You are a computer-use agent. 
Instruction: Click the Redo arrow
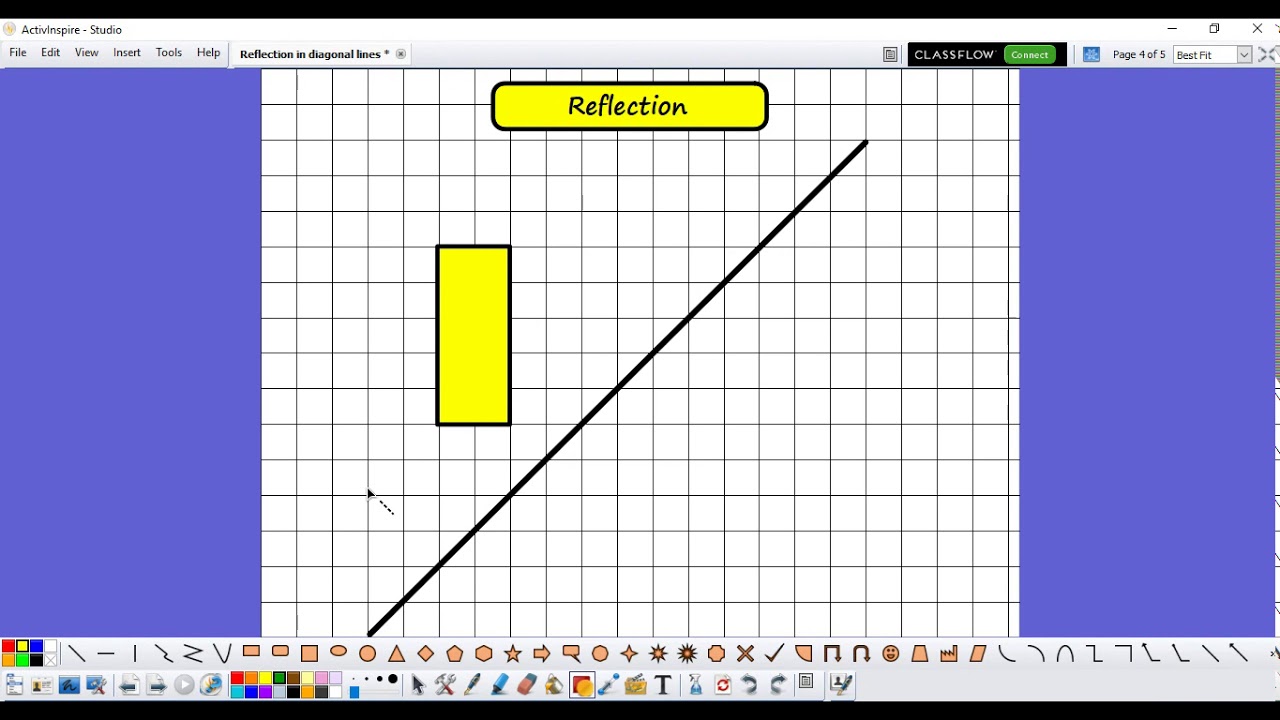click(778, 685)
